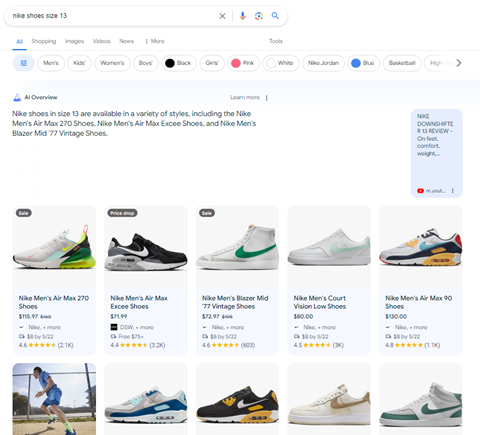Screen dimensions: 480x435
Task: Click the Sale badge on Blazer Mid '77 card
Action: coord(207,213)
